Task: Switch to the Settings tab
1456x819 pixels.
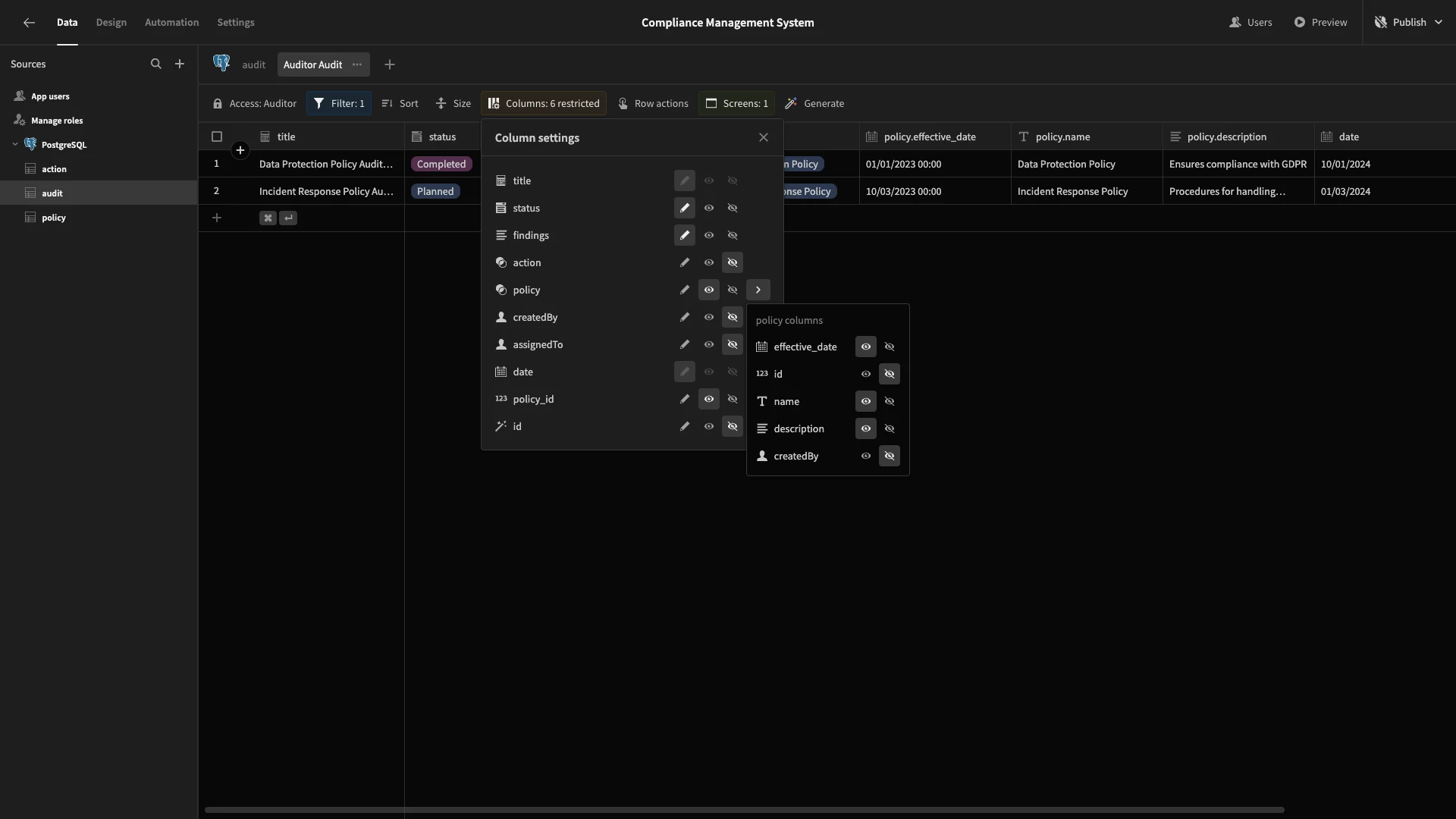Action: click(236, 23)
